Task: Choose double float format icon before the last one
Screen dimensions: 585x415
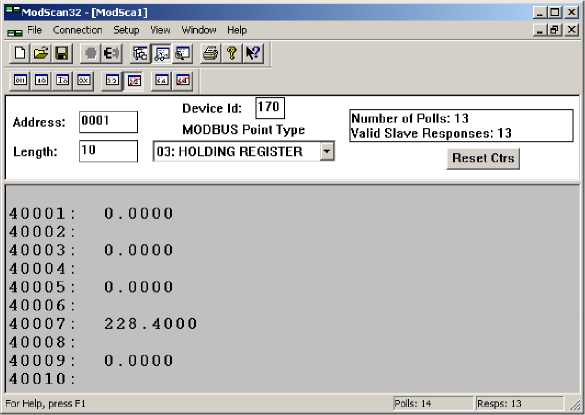Action: tap(162, 80)
